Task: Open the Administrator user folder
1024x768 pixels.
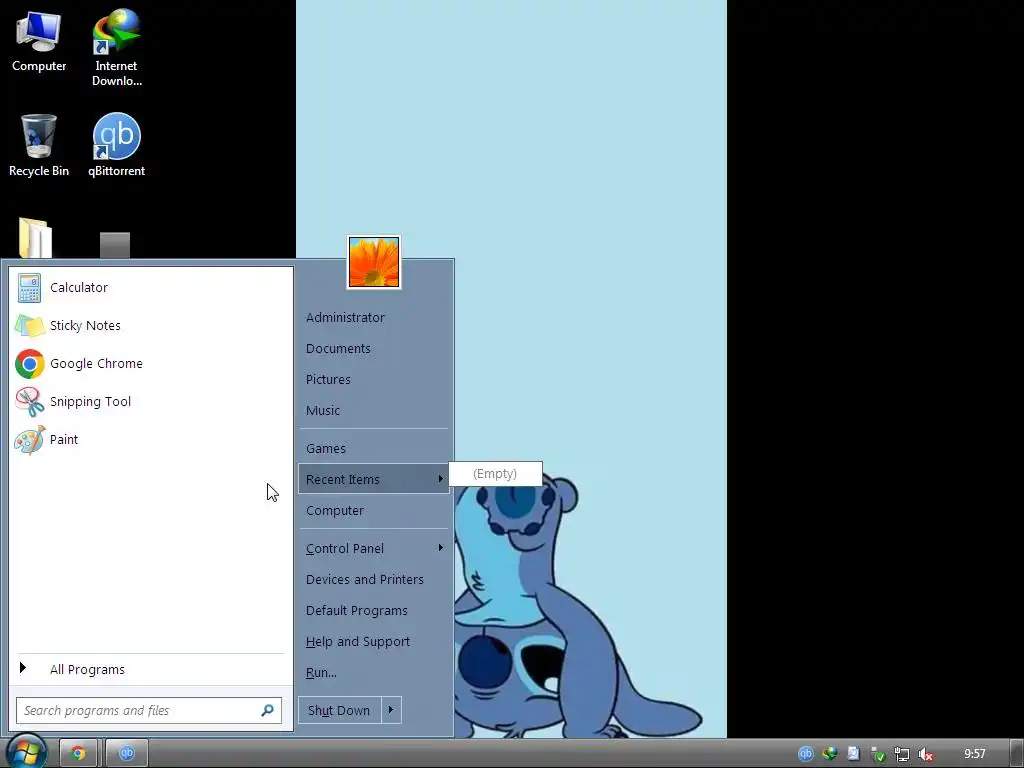Action: (374, 317)
